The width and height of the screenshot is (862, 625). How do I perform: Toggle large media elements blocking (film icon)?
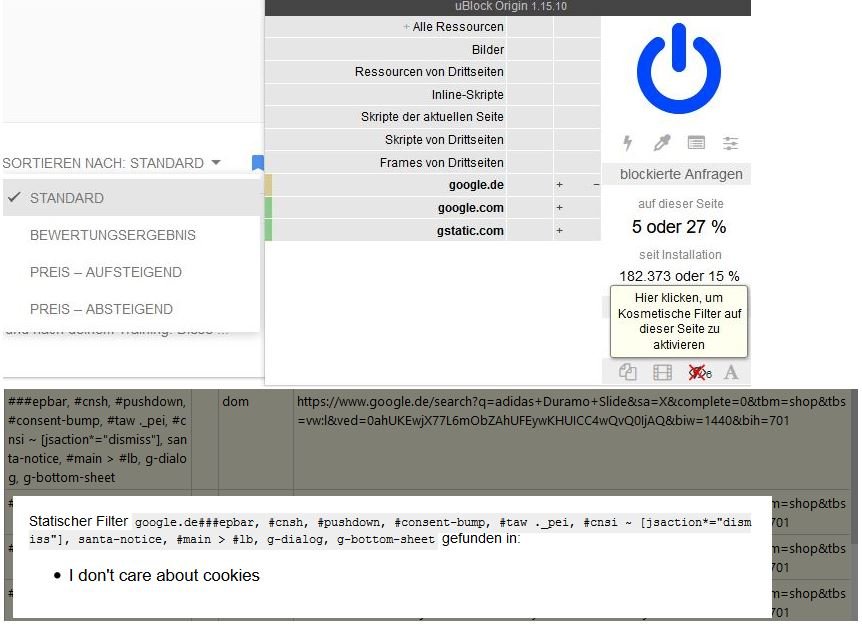click(x=662, y=372)
